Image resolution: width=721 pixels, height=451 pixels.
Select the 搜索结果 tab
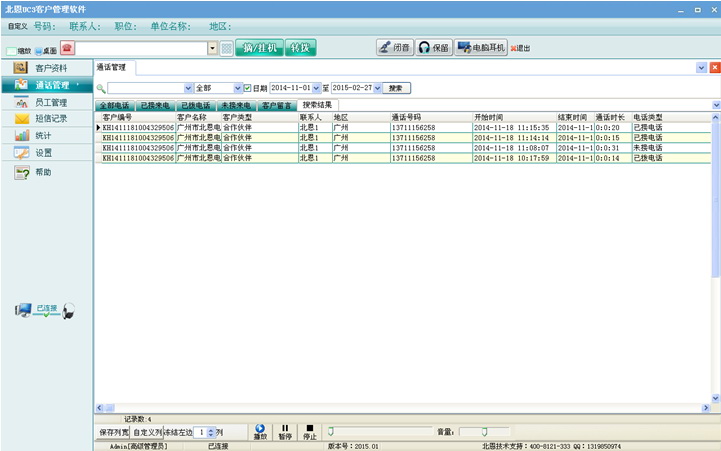pyautogui.click(x=317, y=105)
